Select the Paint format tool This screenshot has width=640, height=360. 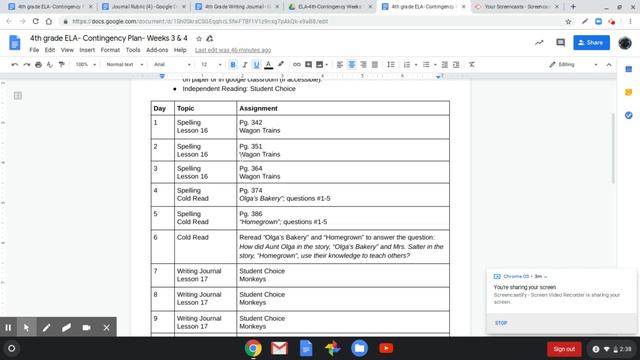tap(62, 64)
